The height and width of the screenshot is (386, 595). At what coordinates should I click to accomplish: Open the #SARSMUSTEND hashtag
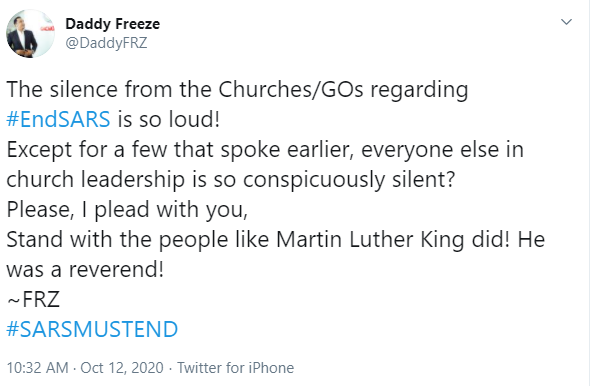point(92,329)
